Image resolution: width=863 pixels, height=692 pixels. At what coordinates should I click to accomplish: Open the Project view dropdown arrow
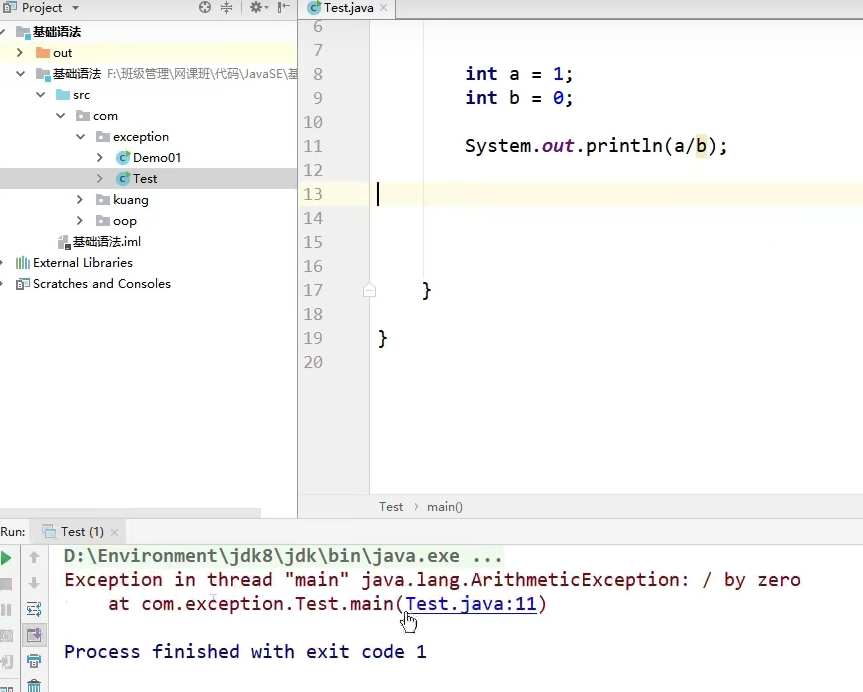[x=75, y=8]
